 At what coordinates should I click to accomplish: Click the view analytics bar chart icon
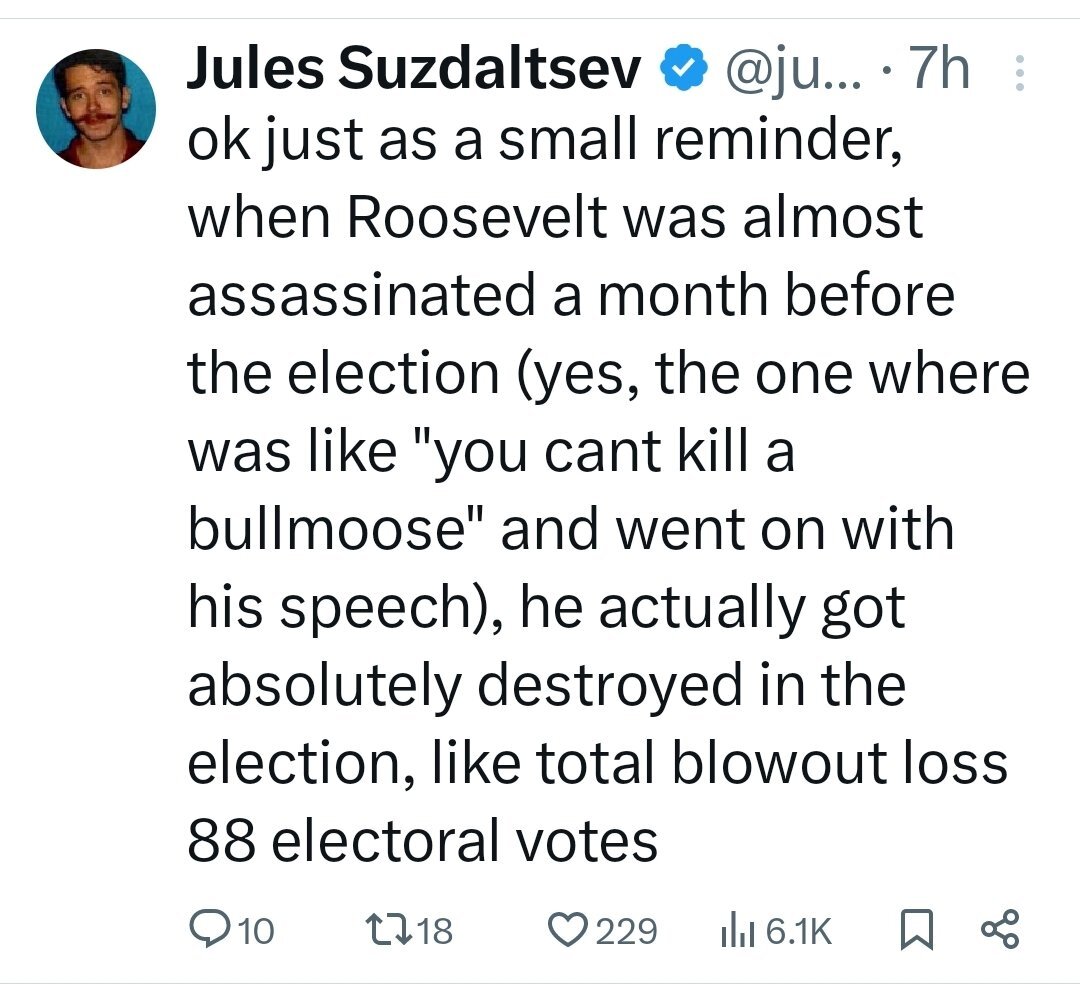[x=737, y=931]
